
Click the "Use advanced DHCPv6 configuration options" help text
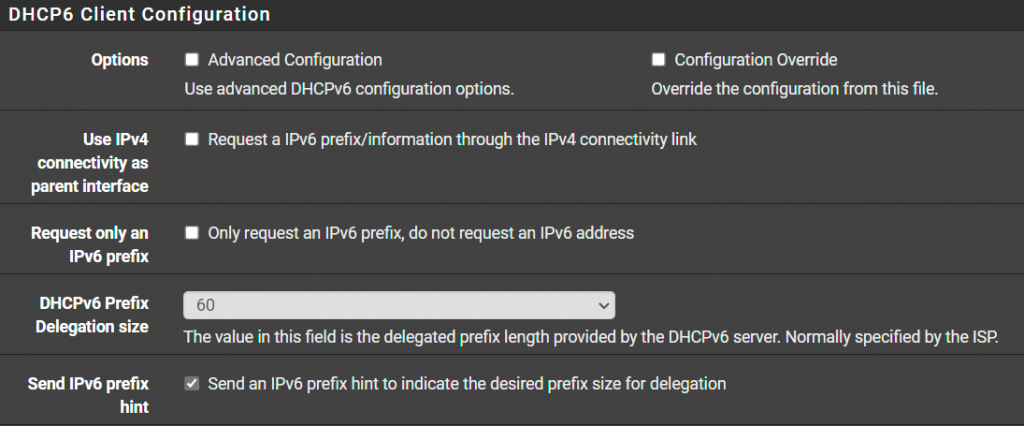[x=349, y=89]
